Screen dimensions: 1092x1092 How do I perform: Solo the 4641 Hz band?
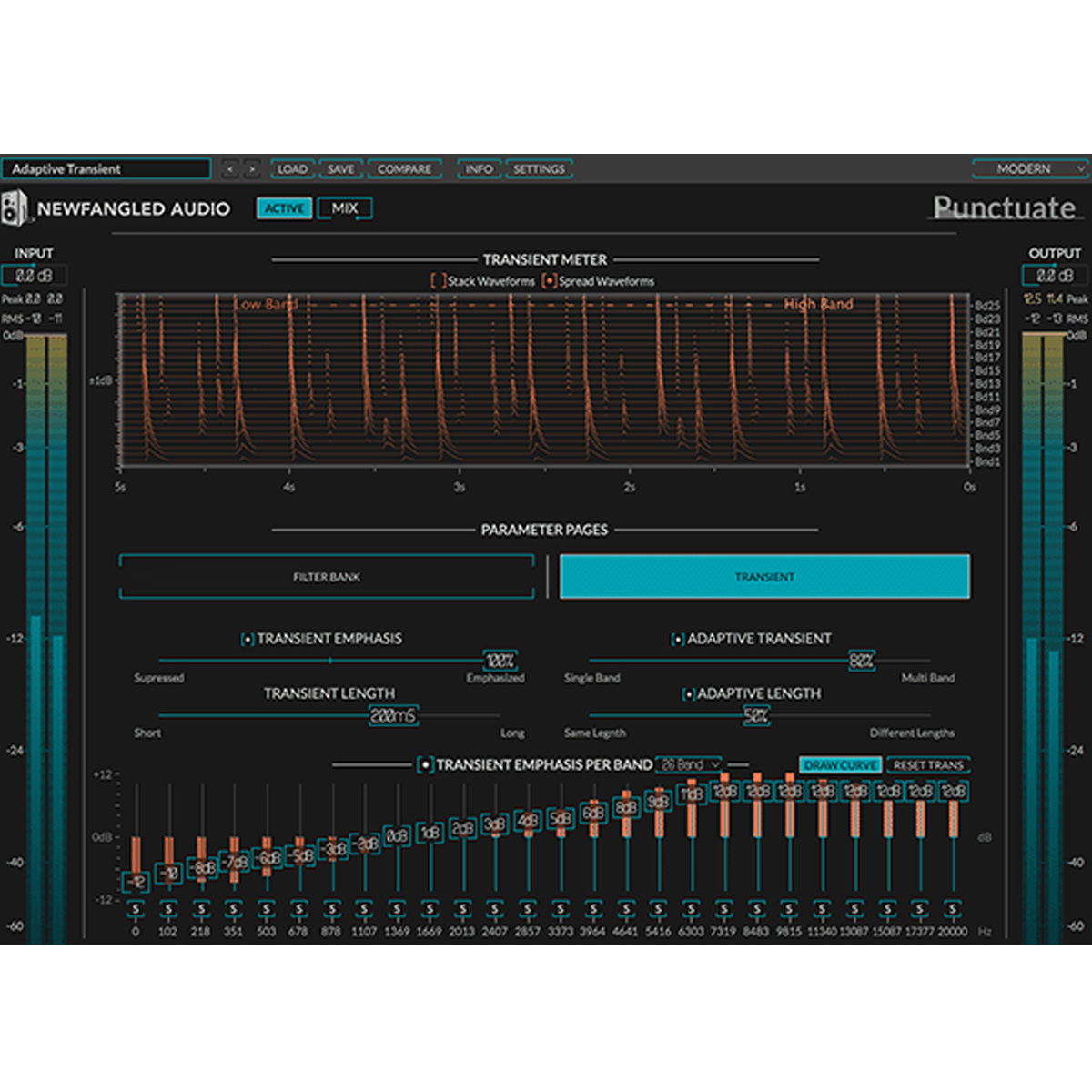(627, 909)
